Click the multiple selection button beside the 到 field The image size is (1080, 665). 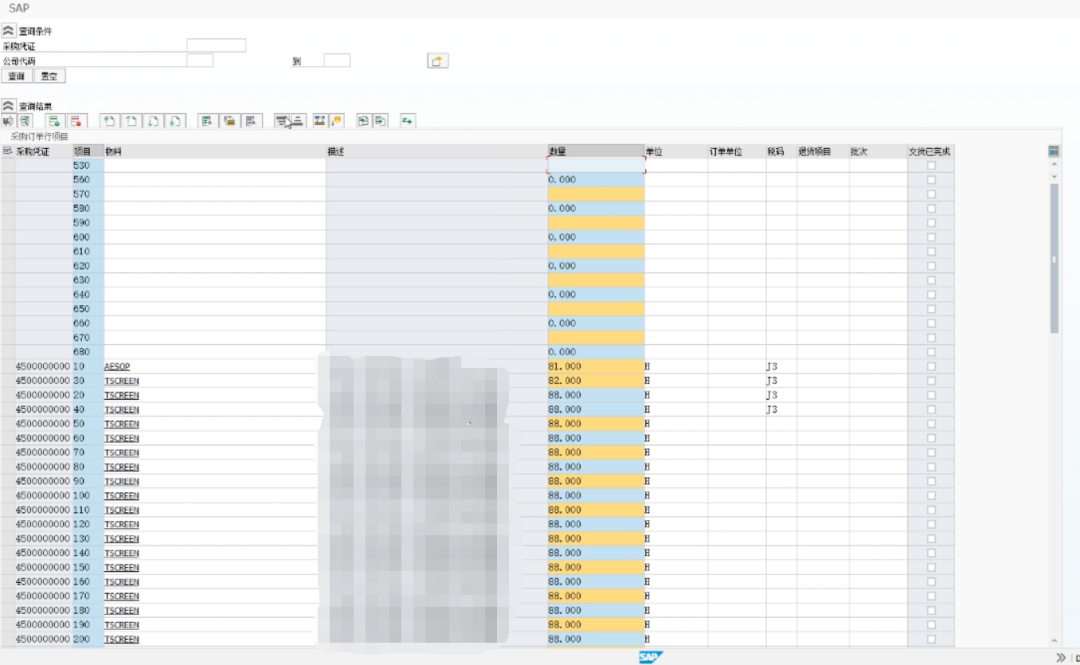437,61
